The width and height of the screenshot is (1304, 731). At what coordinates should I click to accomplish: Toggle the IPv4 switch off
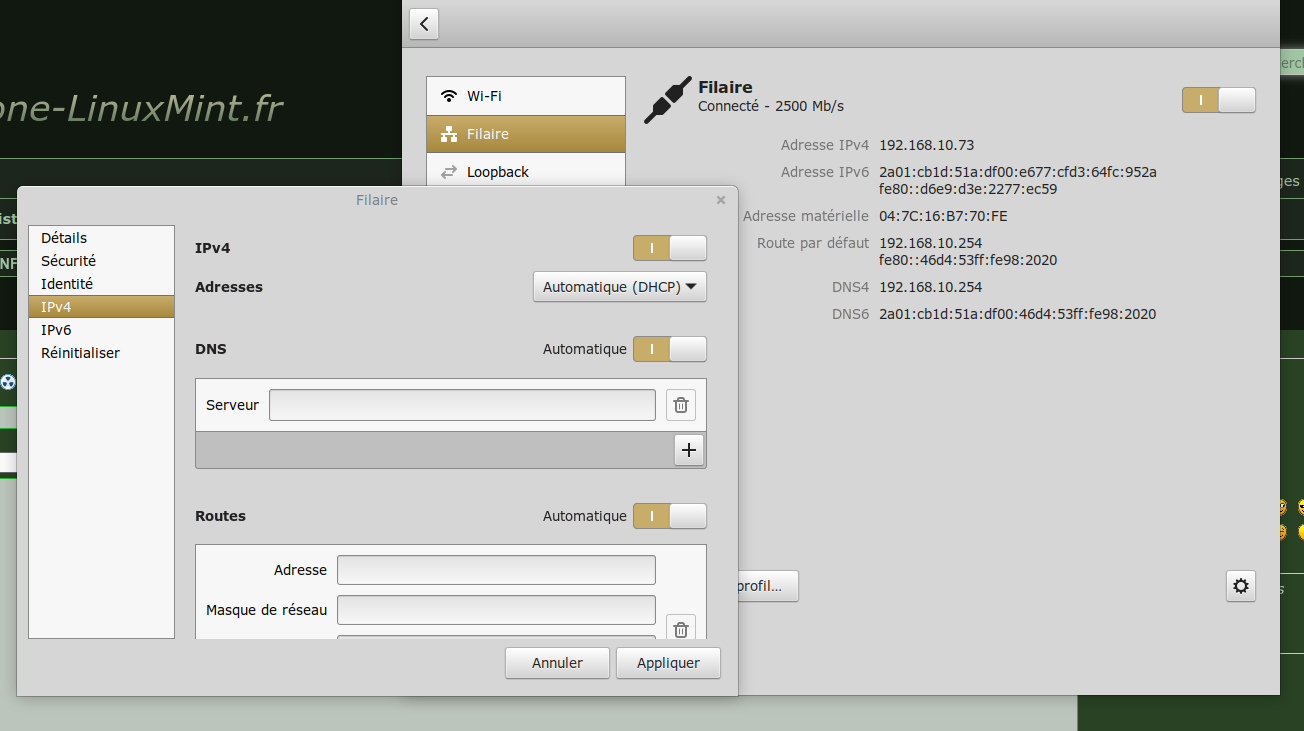669,248
